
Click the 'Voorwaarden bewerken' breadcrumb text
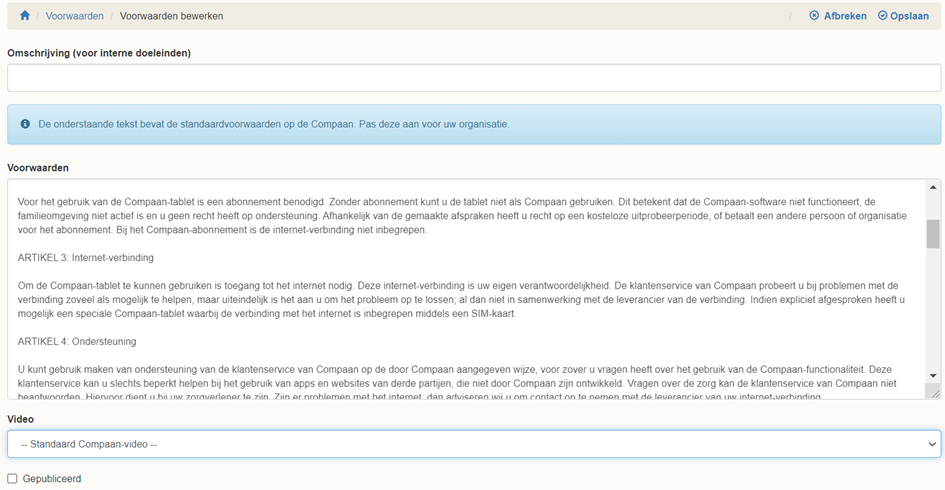[x=171, y=16]
